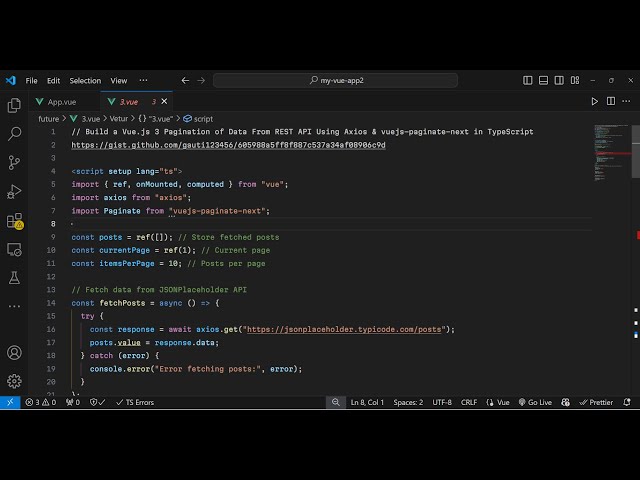Click the Run play icon in editor toolbar

595,101
